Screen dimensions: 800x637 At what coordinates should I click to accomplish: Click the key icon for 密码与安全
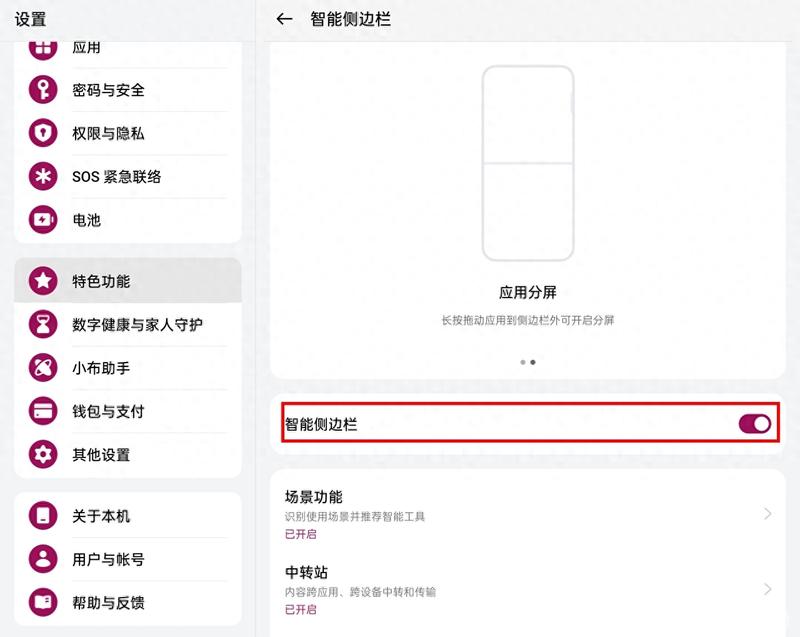(x=43, y=90)
